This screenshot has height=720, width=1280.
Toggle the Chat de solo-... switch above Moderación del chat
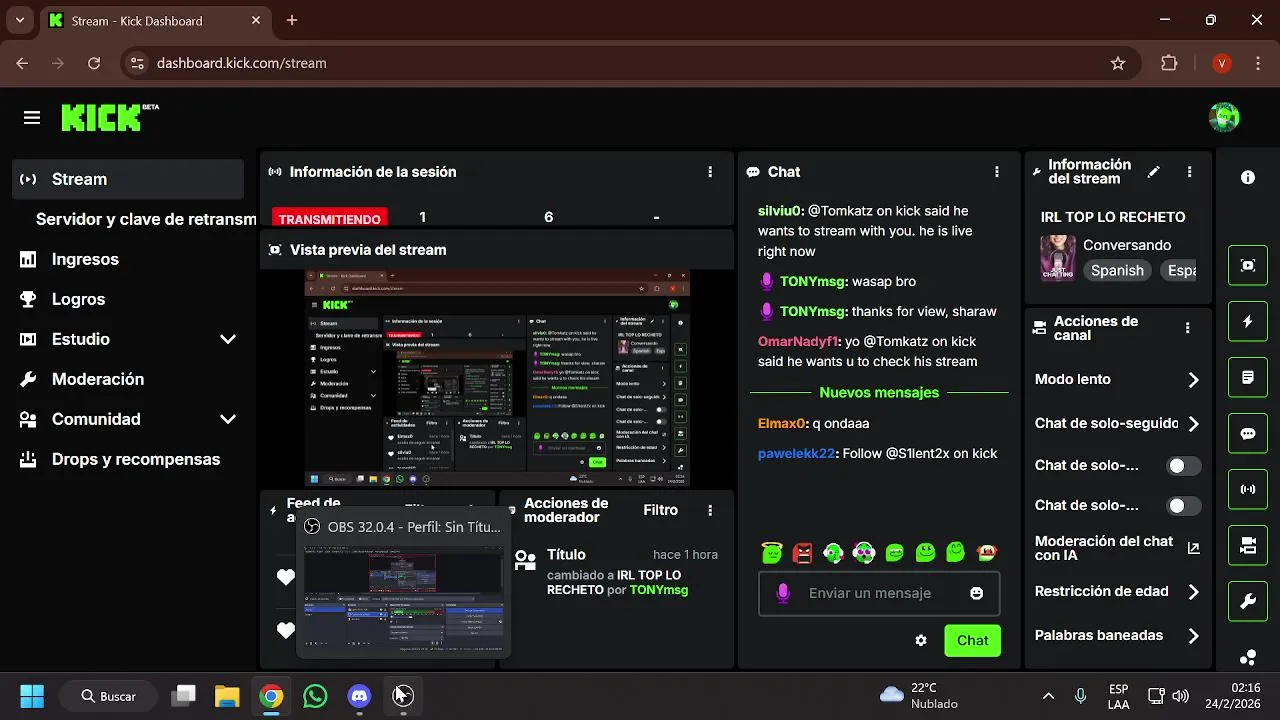tap(1184, 506)
